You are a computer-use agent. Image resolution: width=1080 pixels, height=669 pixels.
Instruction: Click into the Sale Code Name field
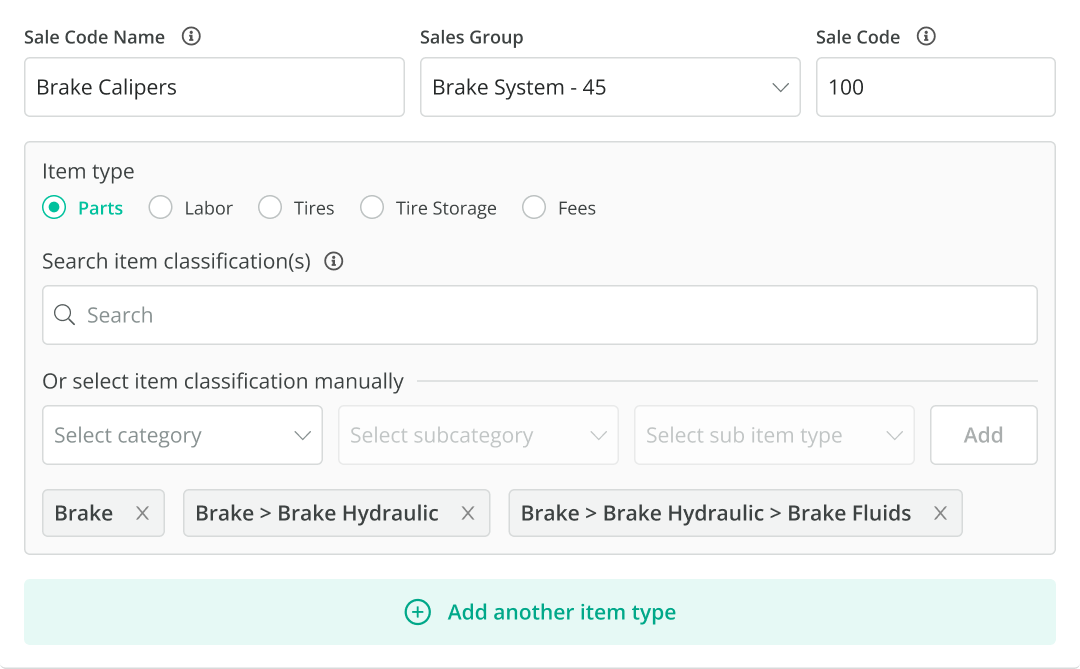[214, 87]
